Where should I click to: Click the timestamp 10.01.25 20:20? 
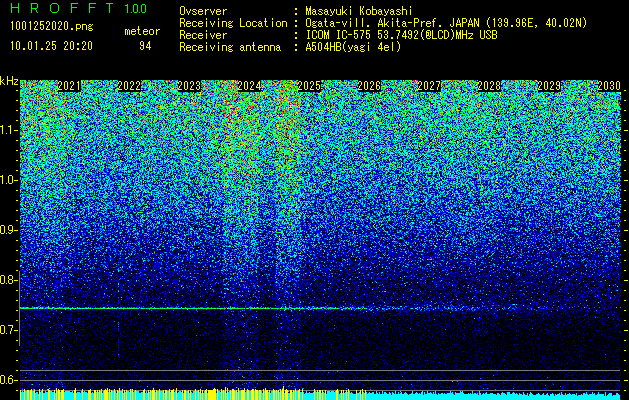tap(51, 46)
